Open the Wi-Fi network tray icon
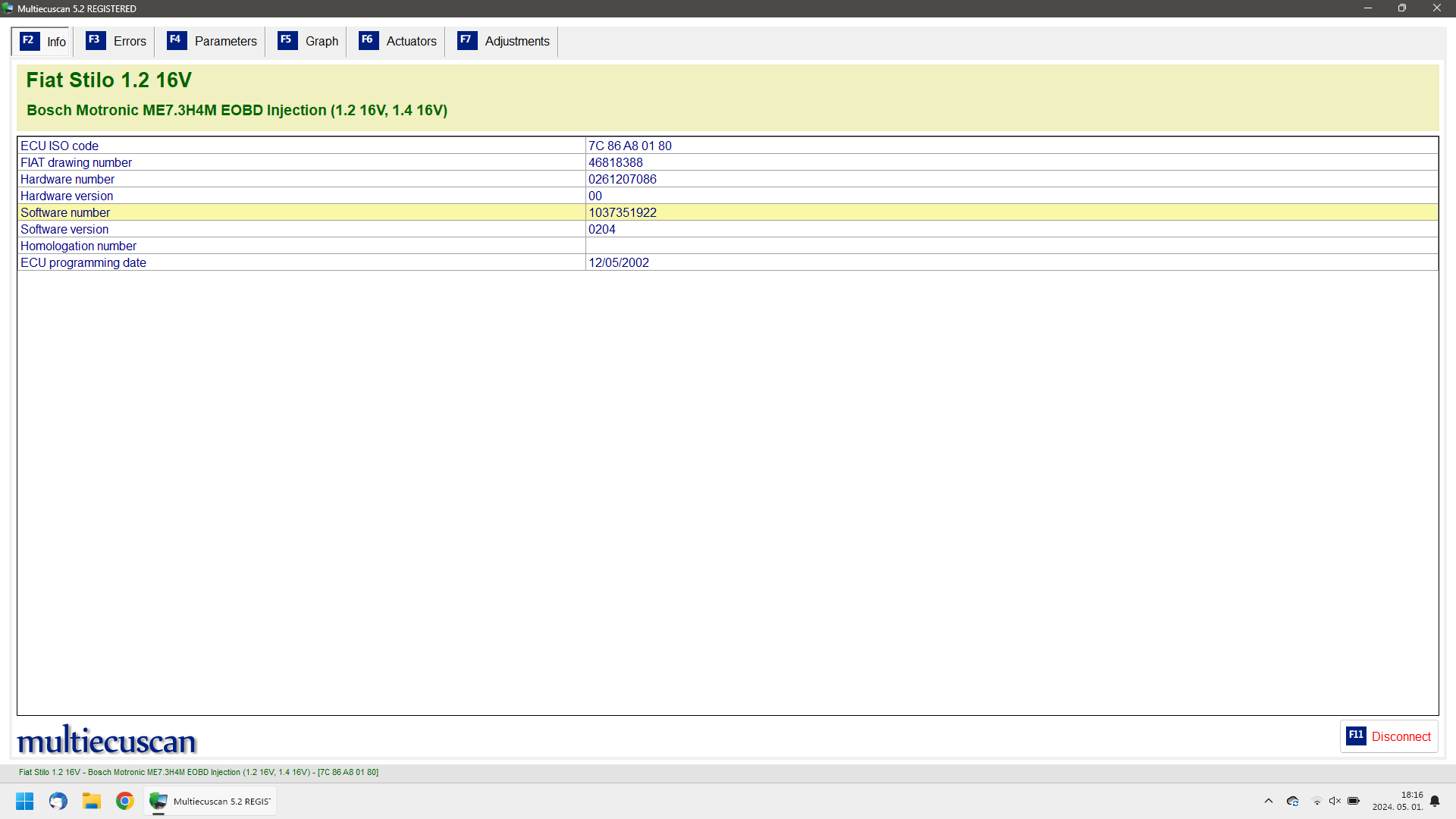Screen dimensions: 1456x819 click(1317, 801)
